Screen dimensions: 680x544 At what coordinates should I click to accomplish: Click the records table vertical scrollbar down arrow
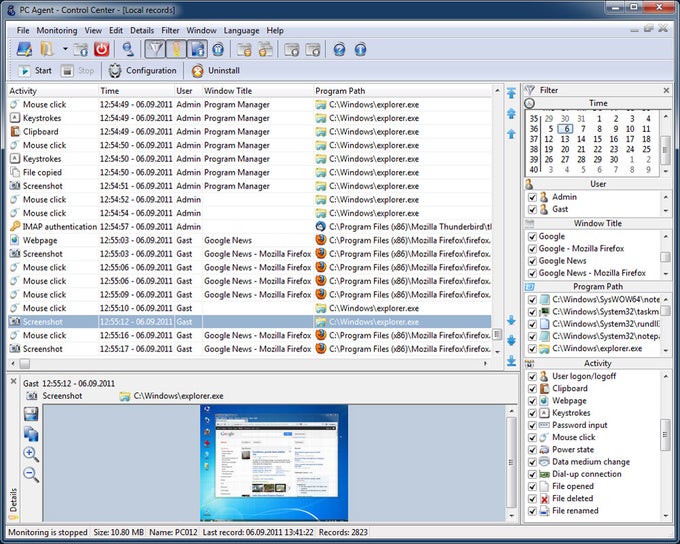click(x=497, y=352)
